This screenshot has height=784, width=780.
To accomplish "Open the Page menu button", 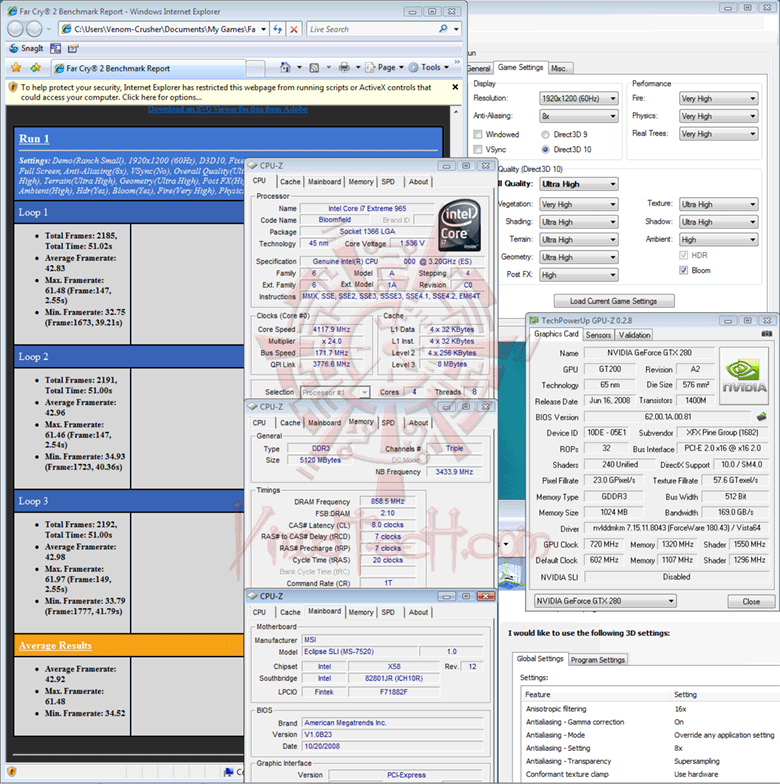I will pos(384,68).
